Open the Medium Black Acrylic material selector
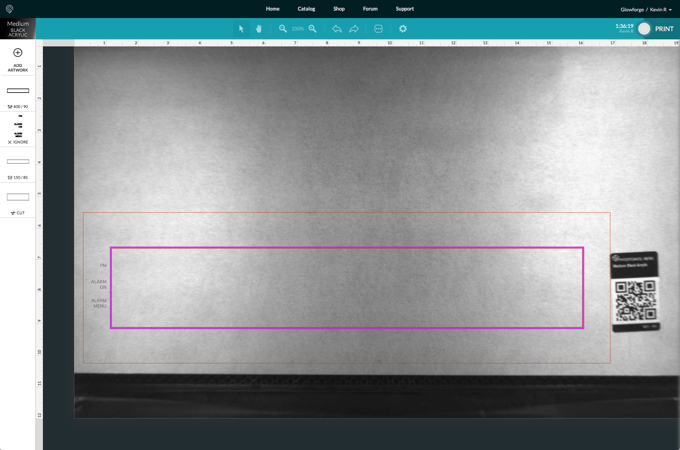The image size is (680, 450). point(18,29)
